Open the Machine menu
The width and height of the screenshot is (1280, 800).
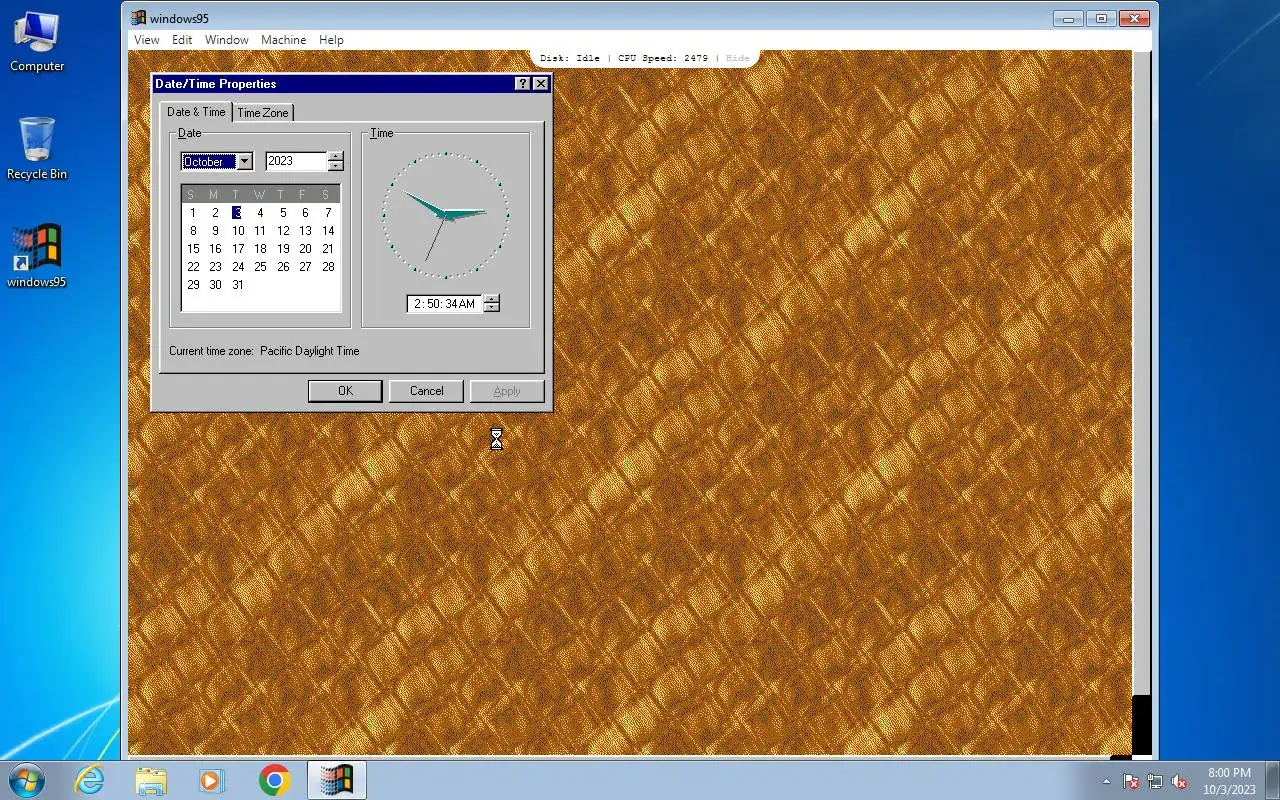284,40
